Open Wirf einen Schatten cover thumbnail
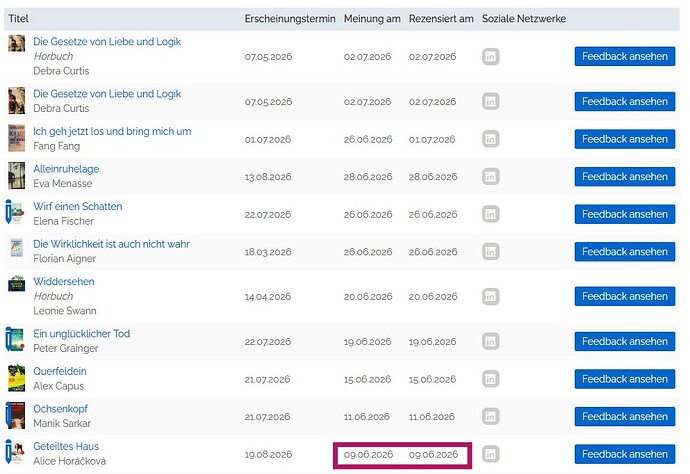This screenshot has width=690, height=474. point(18,213)
